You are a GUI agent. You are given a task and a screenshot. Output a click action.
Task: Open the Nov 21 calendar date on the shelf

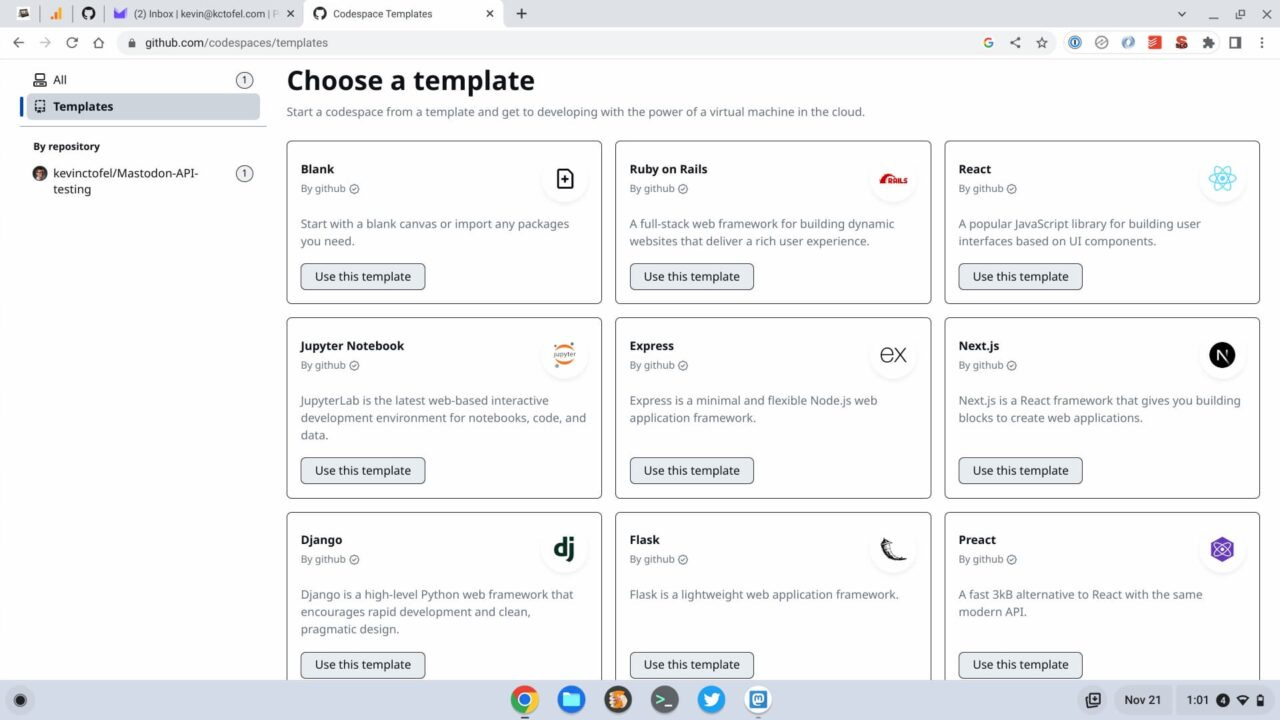[1142, 700]
